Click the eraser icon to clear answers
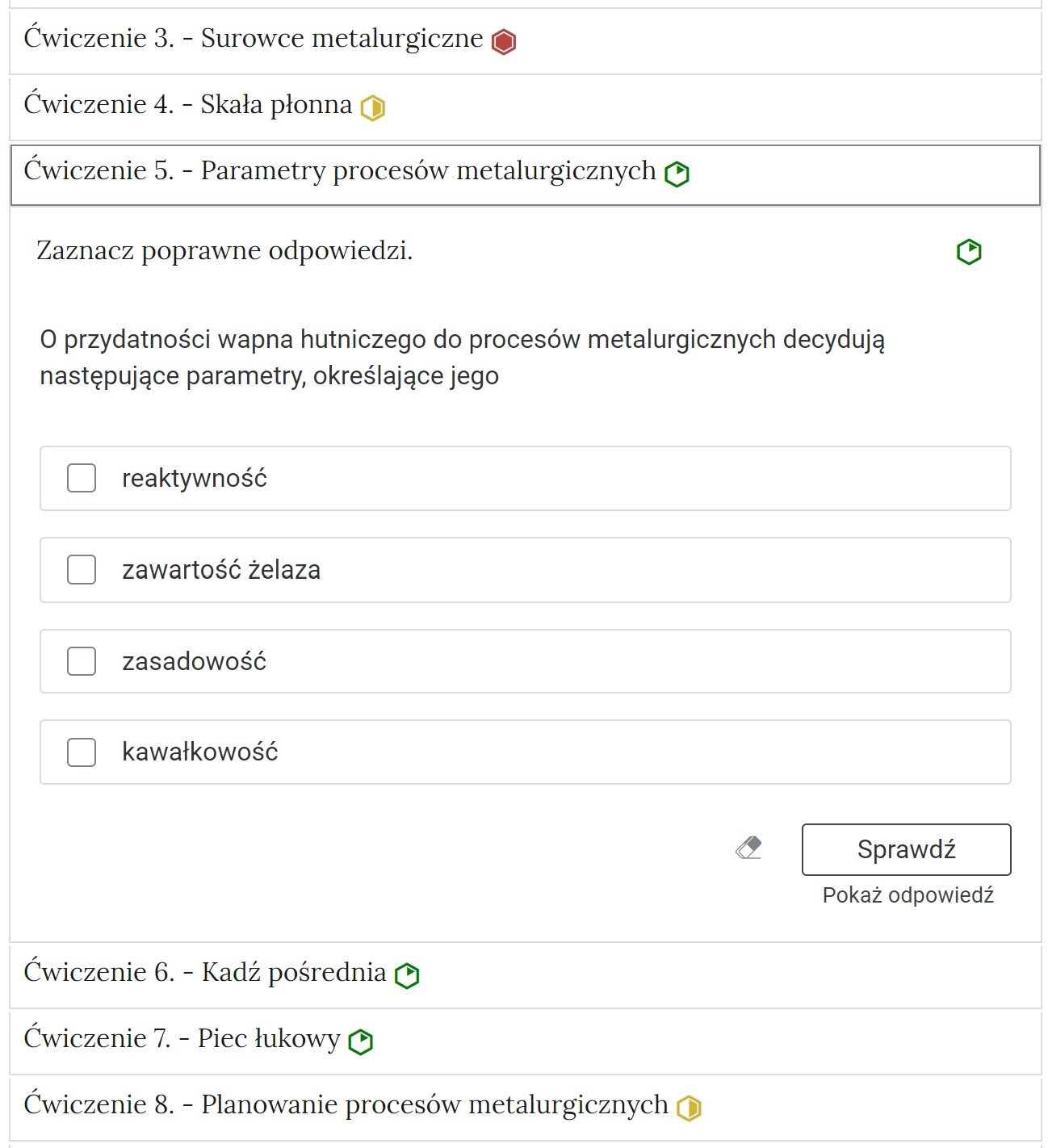 [748, 848]
